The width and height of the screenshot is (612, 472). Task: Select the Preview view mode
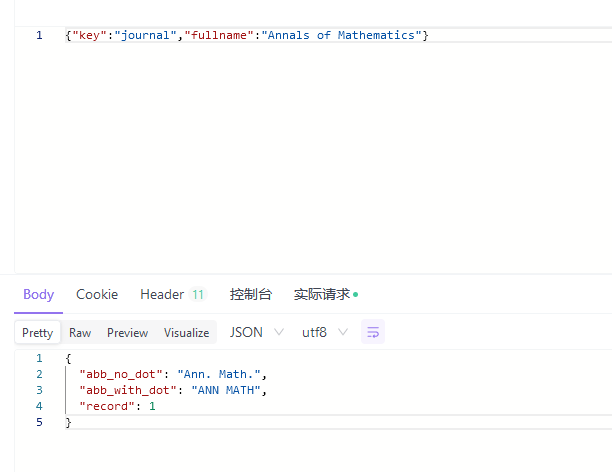128,333
